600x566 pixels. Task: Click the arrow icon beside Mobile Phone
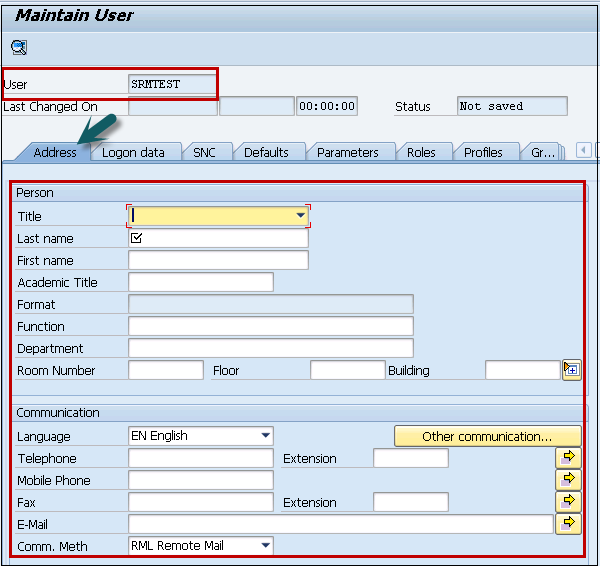tap(570, 480)
